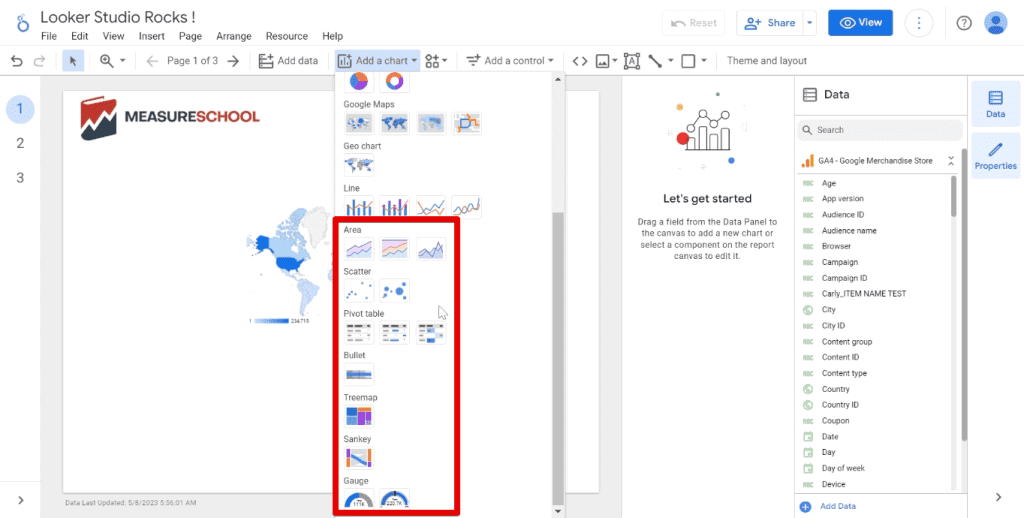Open the Looker Studio home logo
The image size is (1024, 518).
(22, 23)
